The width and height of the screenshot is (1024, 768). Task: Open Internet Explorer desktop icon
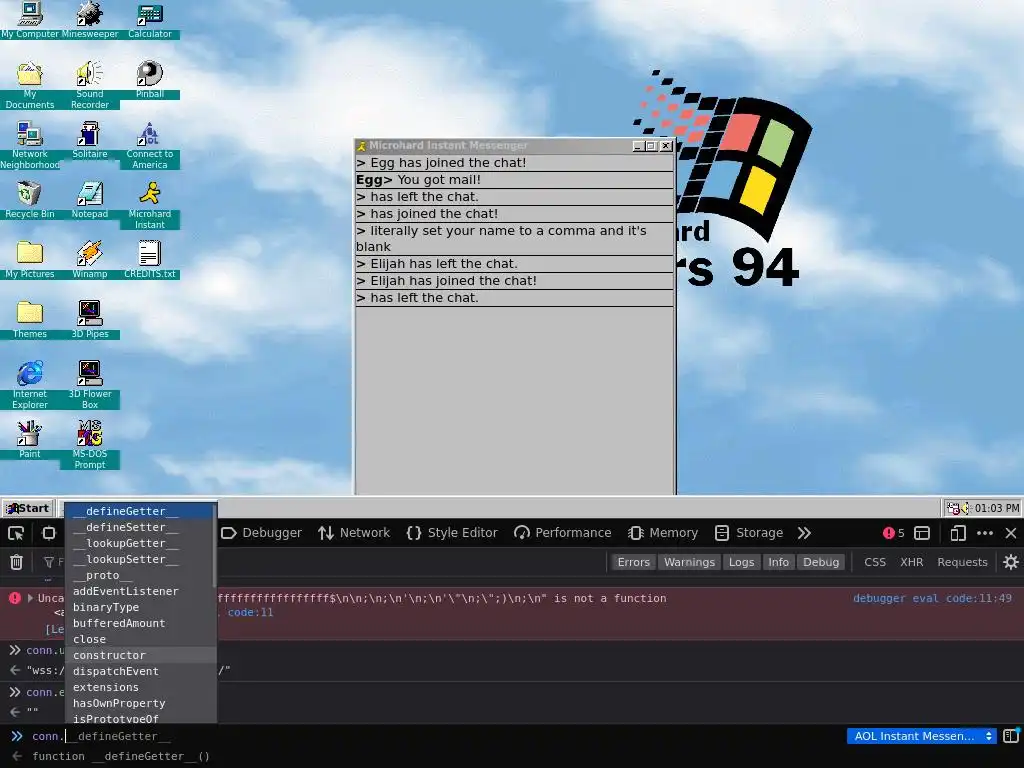(x=30, y=385)
